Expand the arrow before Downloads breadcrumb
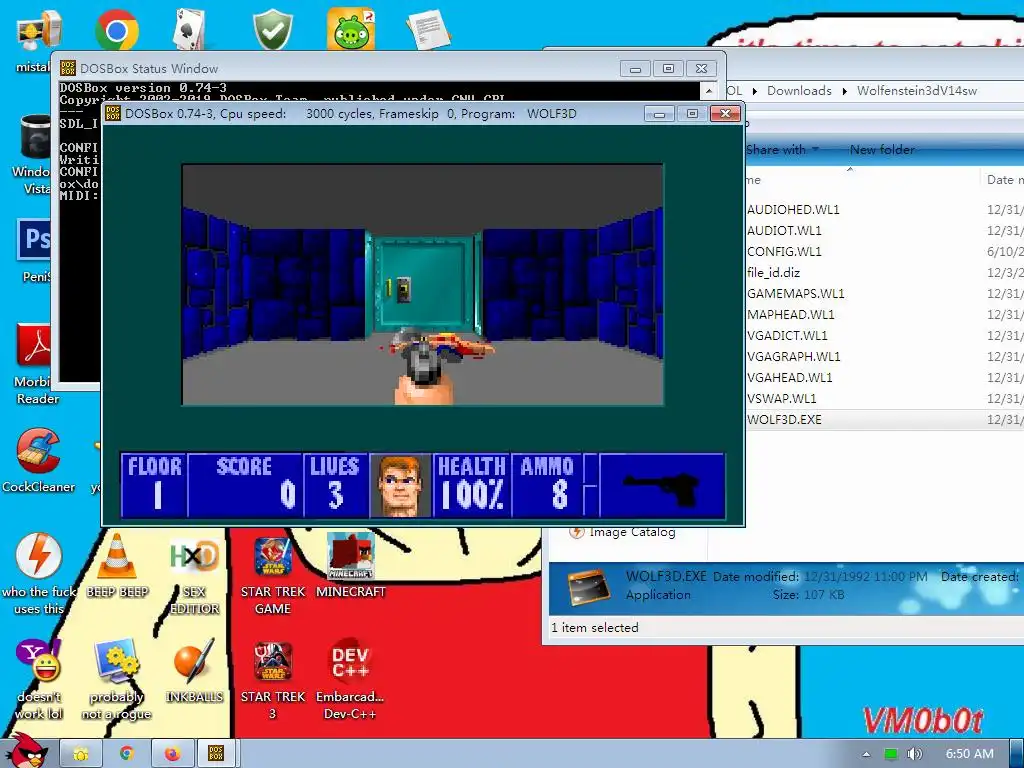Screen dimensions: 1024x768 755,91
